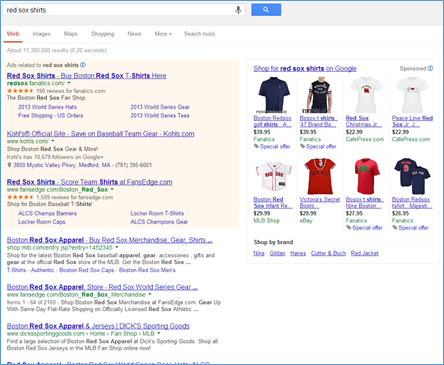Image resolution: width=444 pixels, height=365 pixels.
Task: Click the star rating in the fansedge.com ad
Action: coord(20,197)
